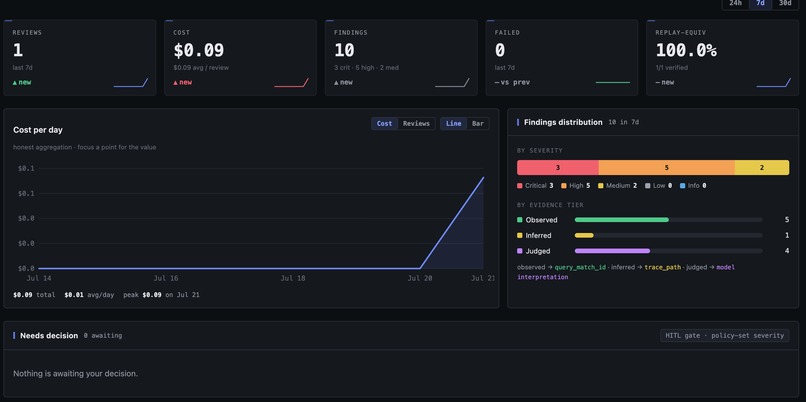Switch chart to Cost metric
The width and height of the screenshot is (806, 402).
click(384, 123)
